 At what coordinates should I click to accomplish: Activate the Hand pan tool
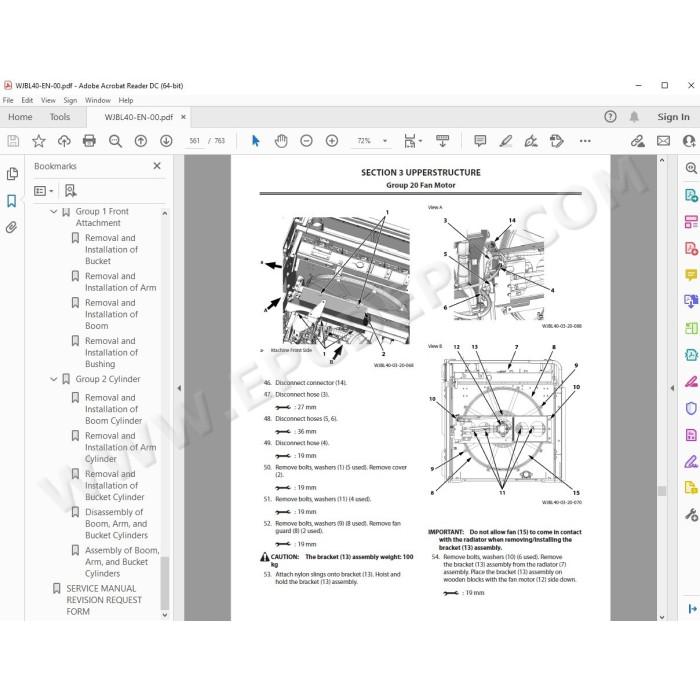(281, 141)
